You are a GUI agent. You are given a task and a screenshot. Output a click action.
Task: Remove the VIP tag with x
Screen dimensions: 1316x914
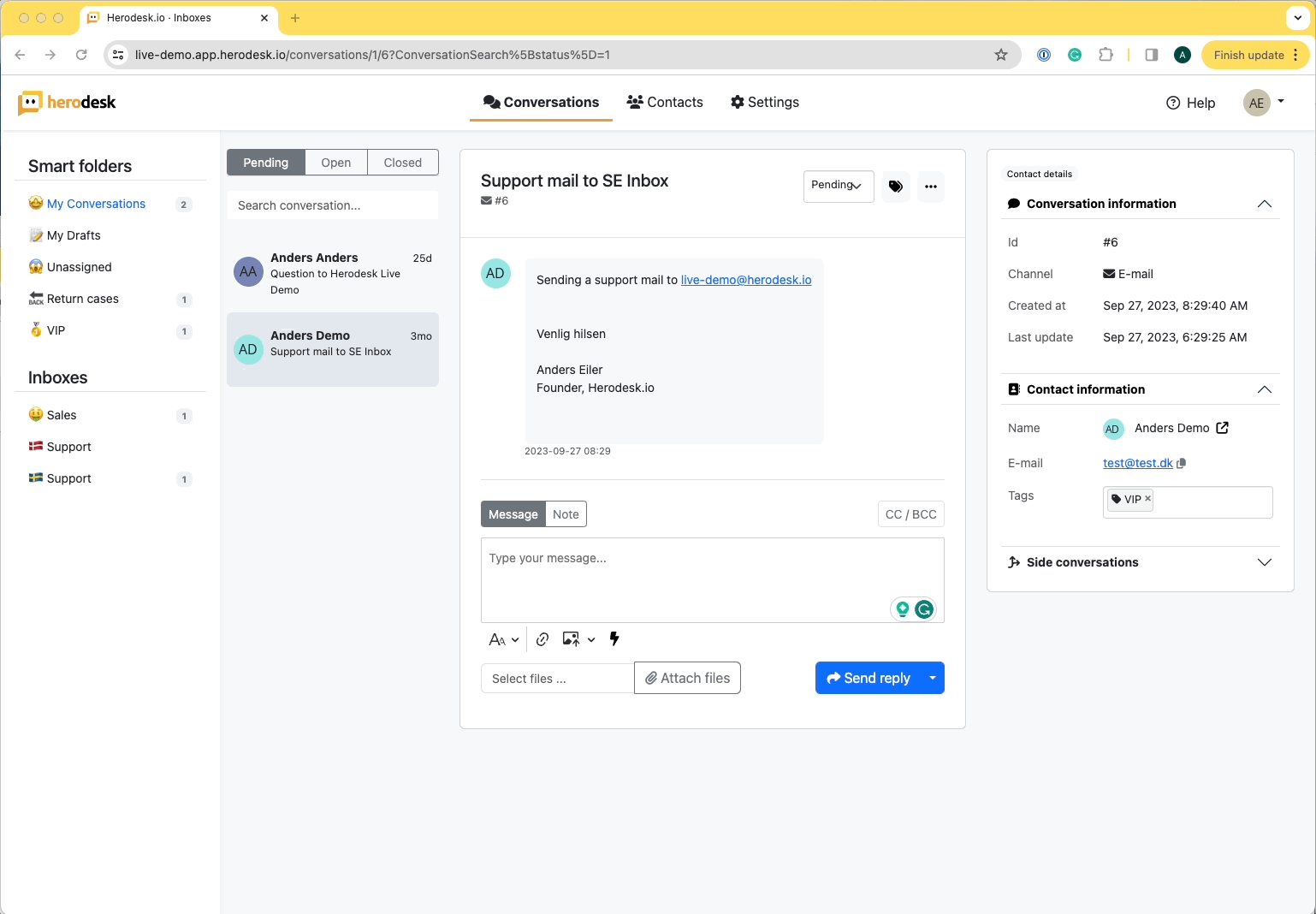coord(1147,498)
